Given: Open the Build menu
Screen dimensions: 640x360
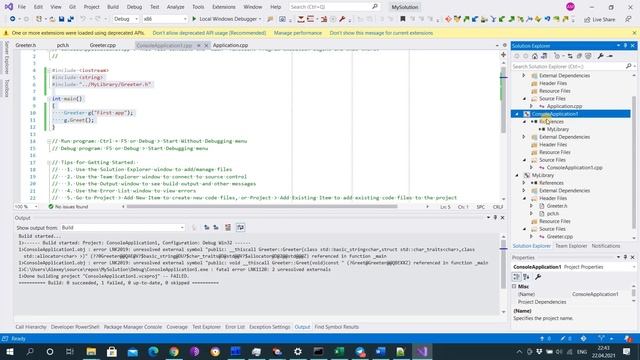Looking at the screenshot, I should click(x=113, y=7).
